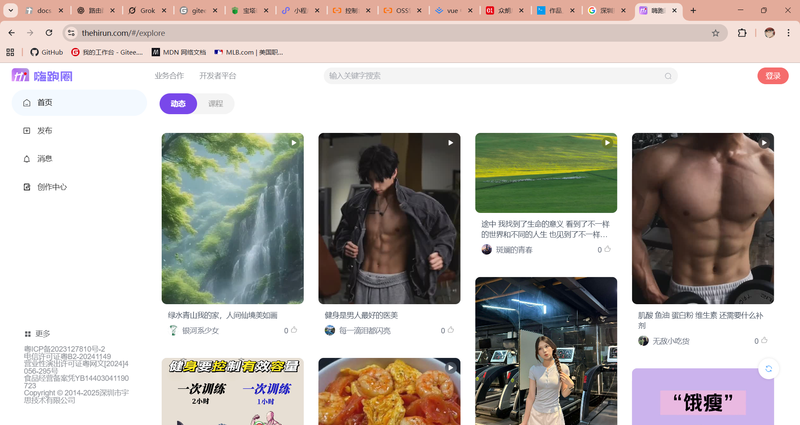800x425 pixels.
Task: Open the 消息 messages sidebar item
Action: [79, 159]
